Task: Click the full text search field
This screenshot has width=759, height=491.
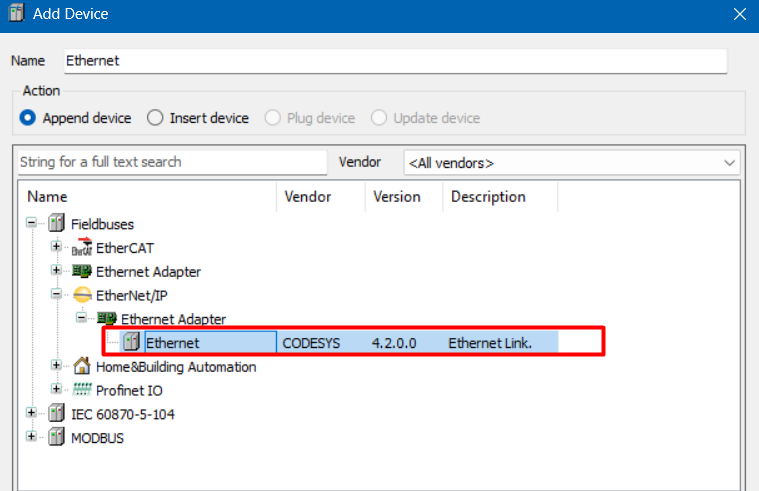Action: click(x=172, y=162)
